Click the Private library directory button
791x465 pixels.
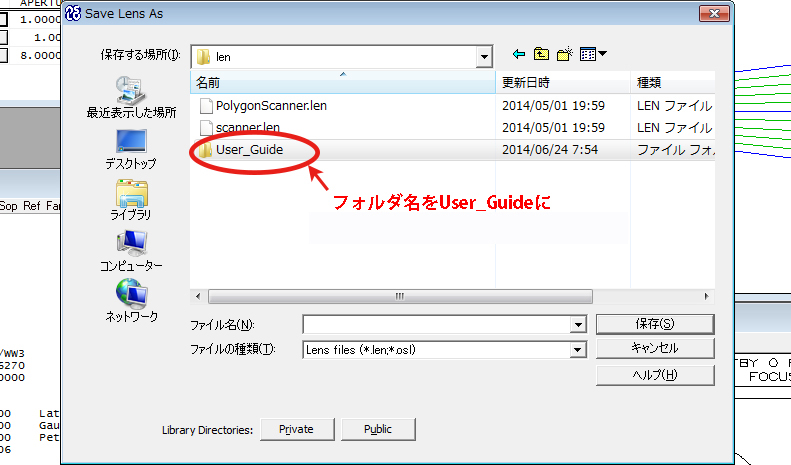pyautogui.click(x=297, y=429)
